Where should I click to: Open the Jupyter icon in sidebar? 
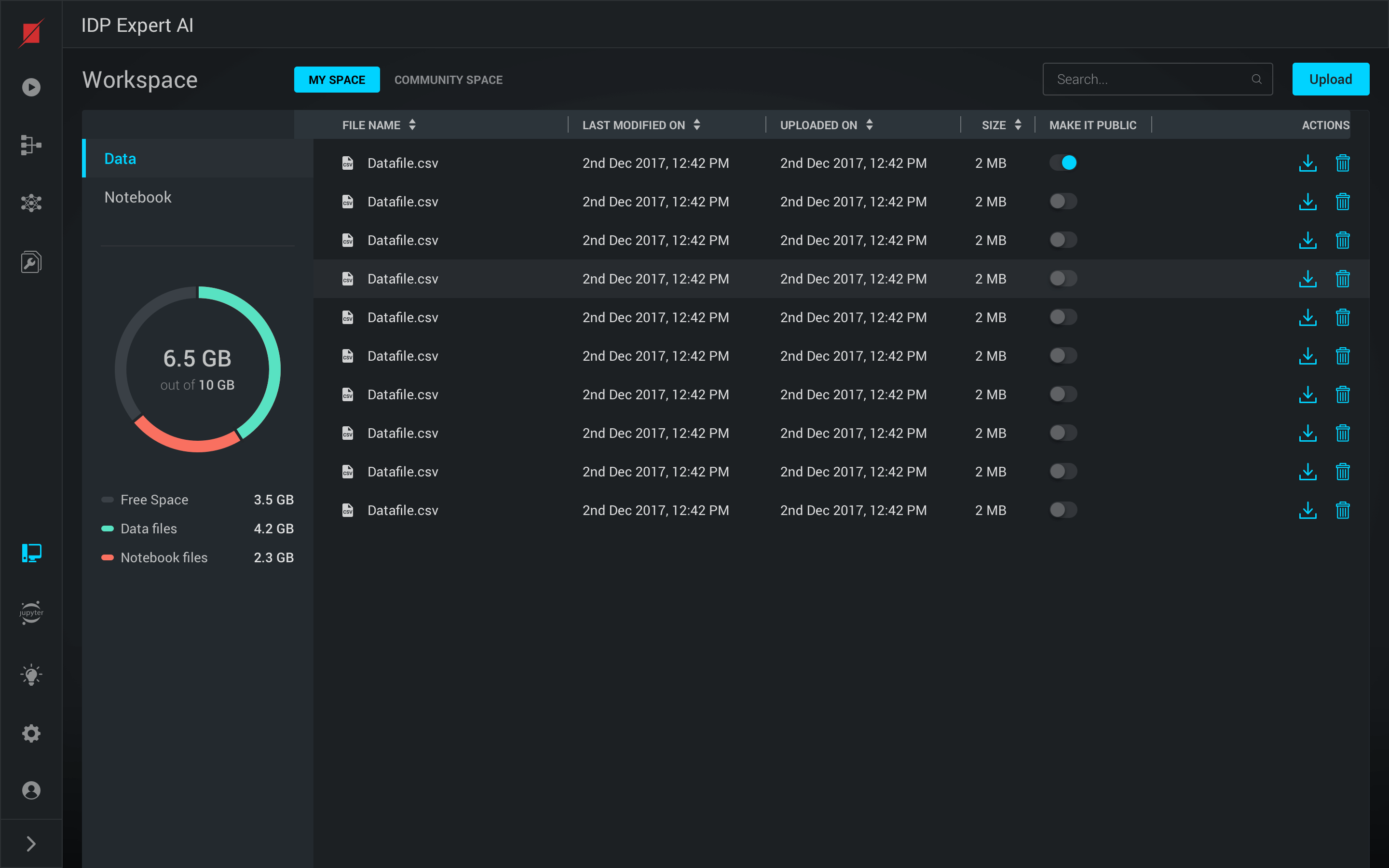[x=31, y=612]
